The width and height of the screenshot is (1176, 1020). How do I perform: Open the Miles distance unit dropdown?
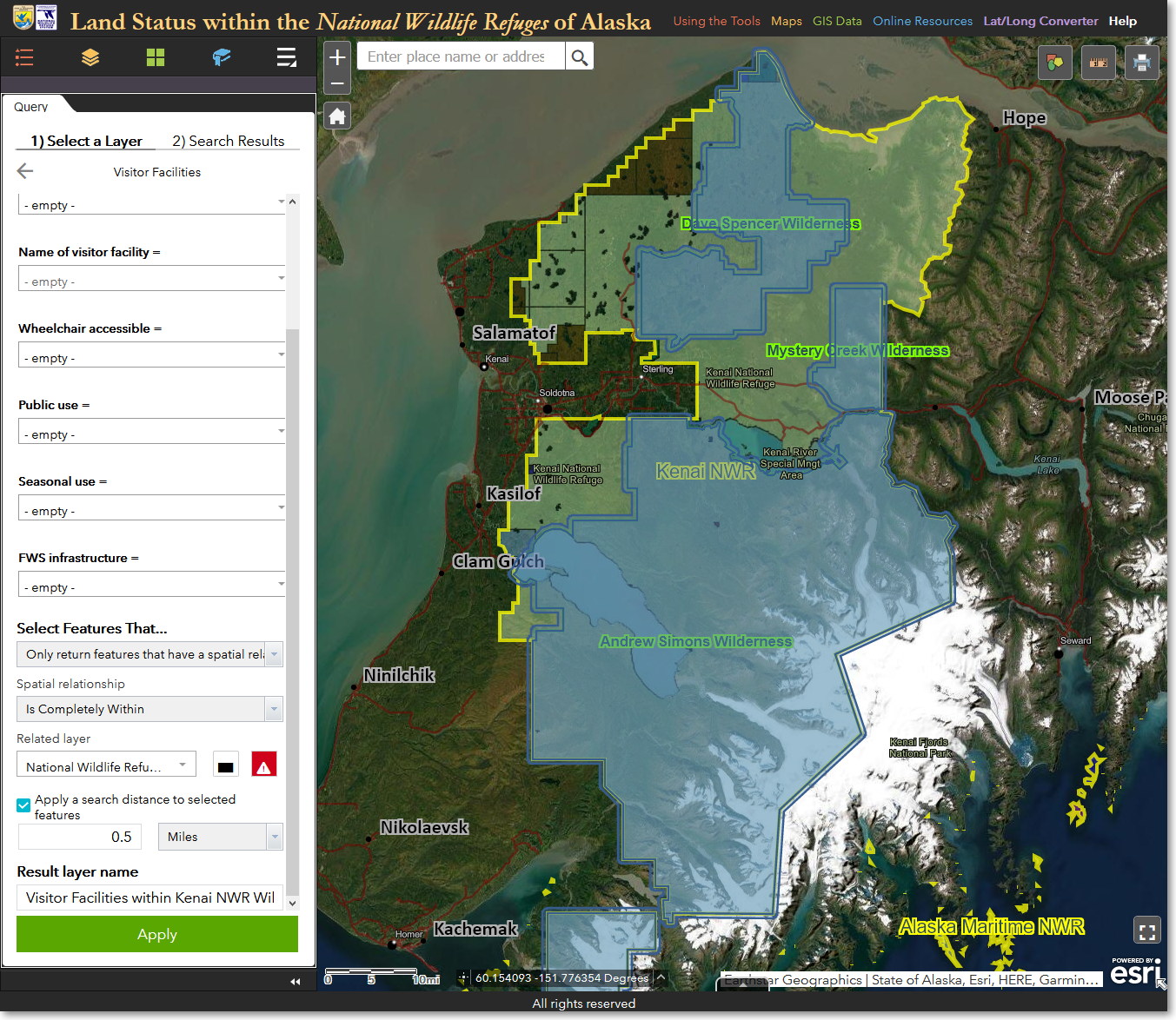click(220, 837)
